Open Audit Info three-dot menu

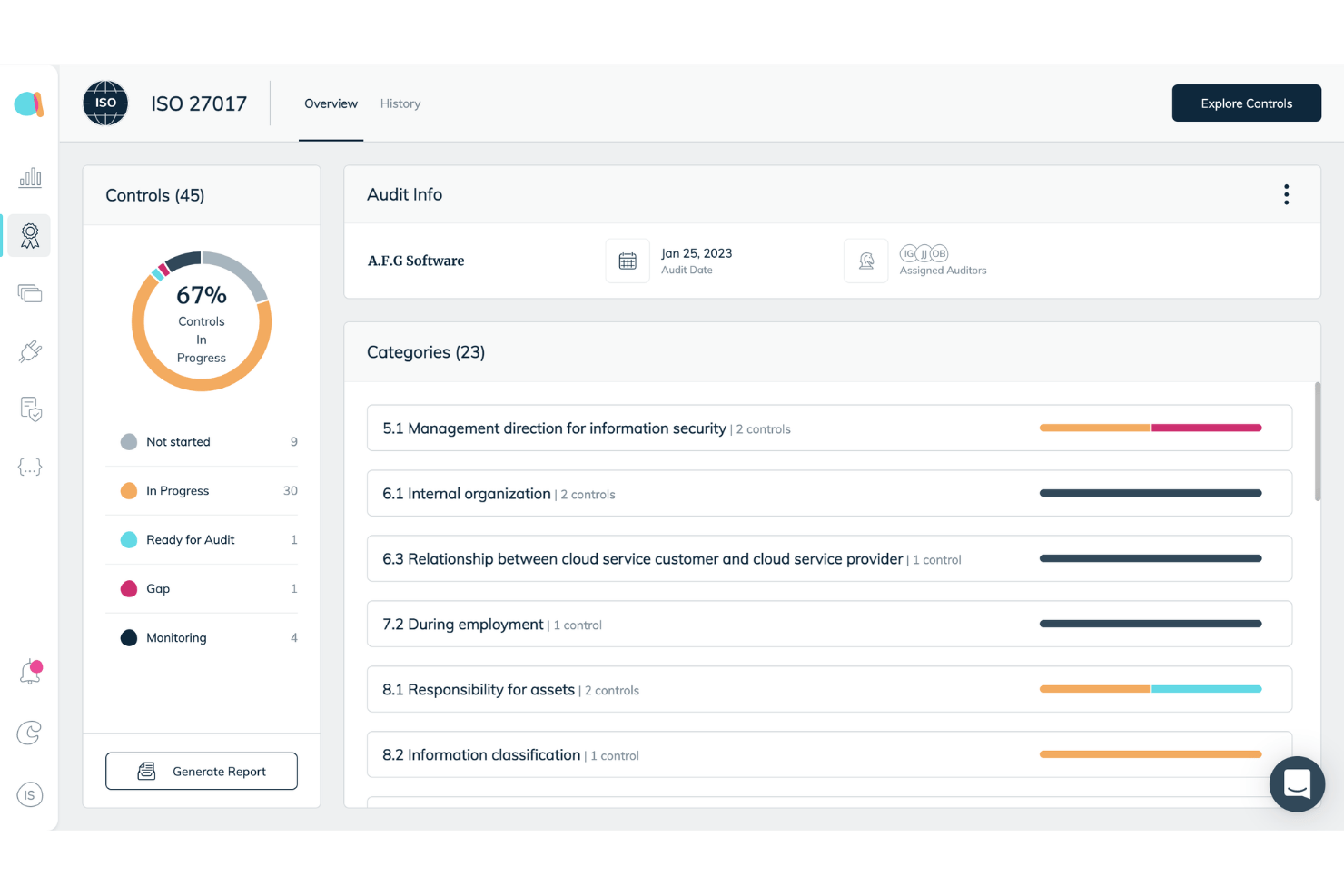point(1286,194)
